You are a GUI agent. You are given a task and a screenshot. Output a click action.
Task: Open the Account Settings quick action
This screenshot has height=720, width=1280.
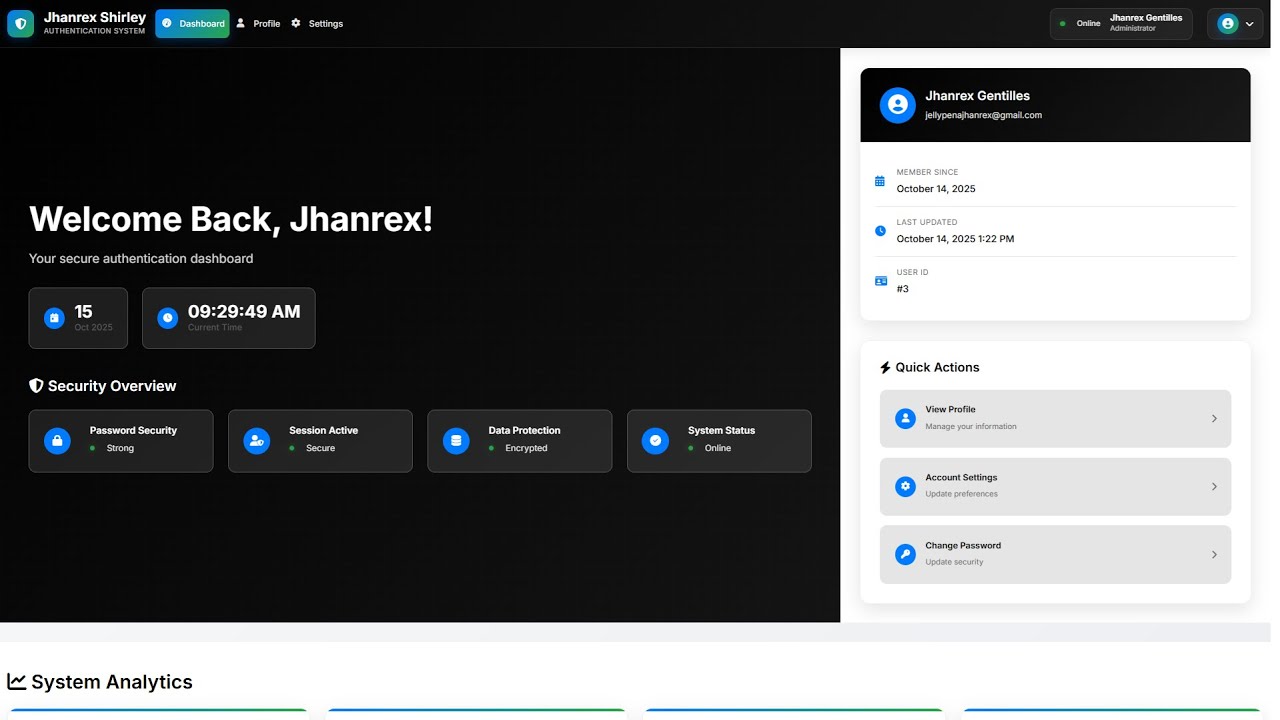[x=1055, y=486]
